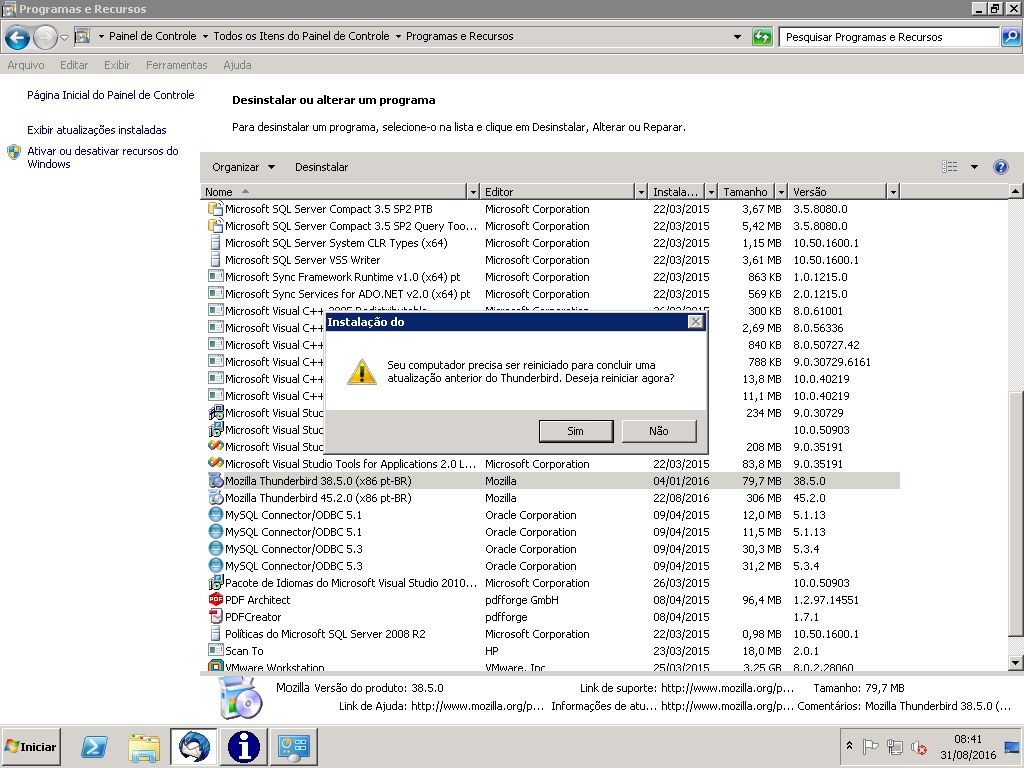
Task: Click Sim to restart now
Action: coord(575,431)
